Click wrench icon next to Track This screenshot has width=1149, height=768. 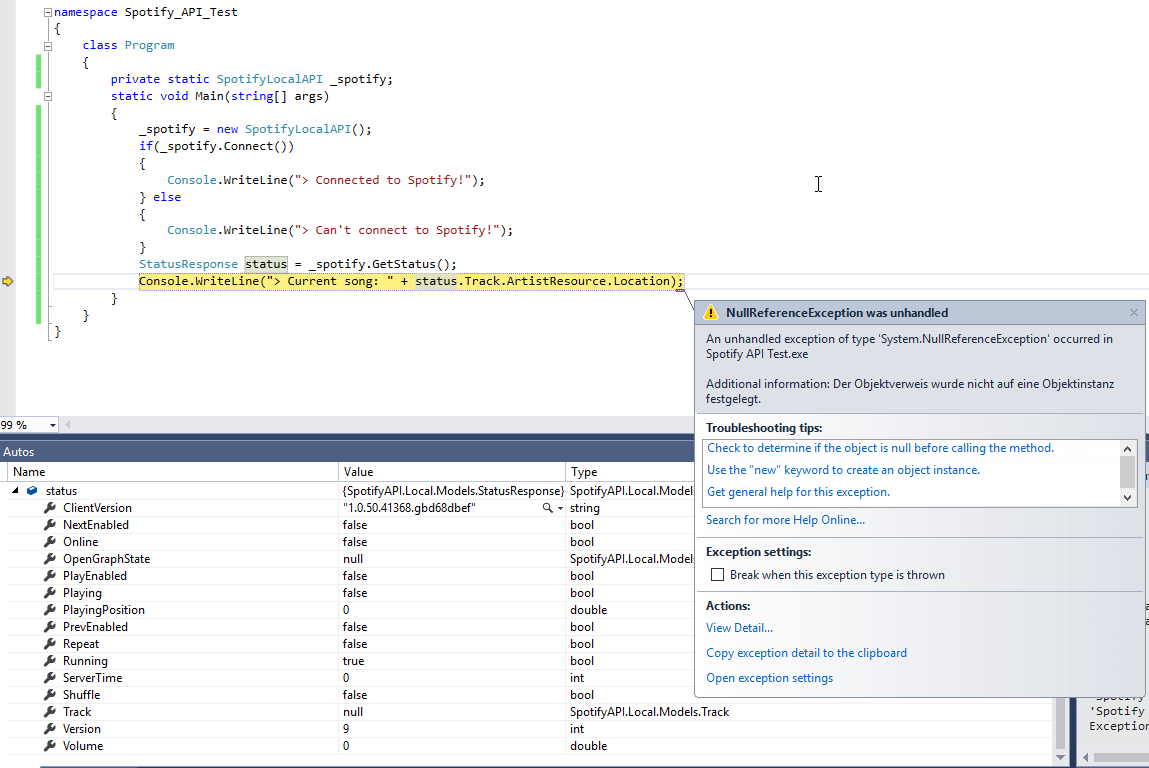click(x=50, y=712)
